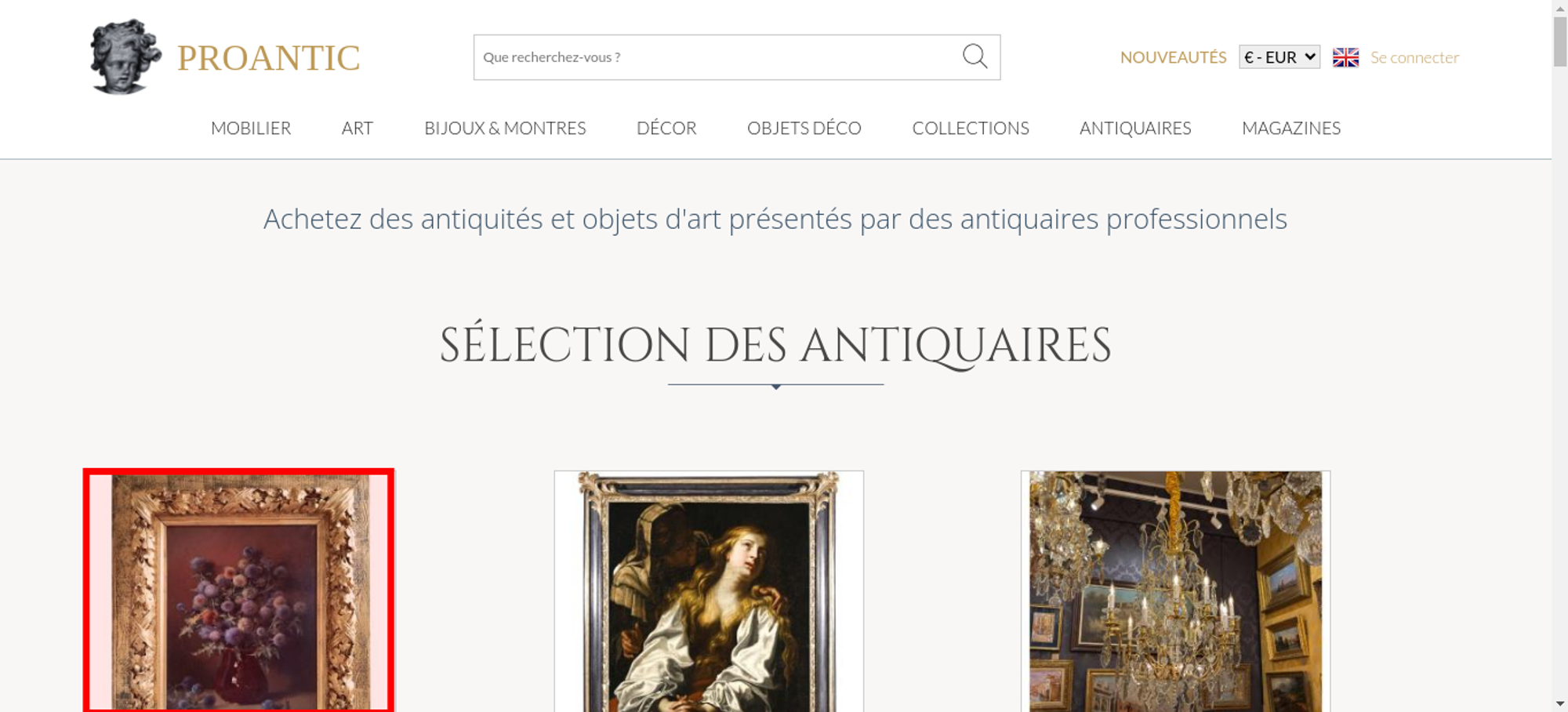
Task: Click the PROANTIC brand name text
Action: 268,58
